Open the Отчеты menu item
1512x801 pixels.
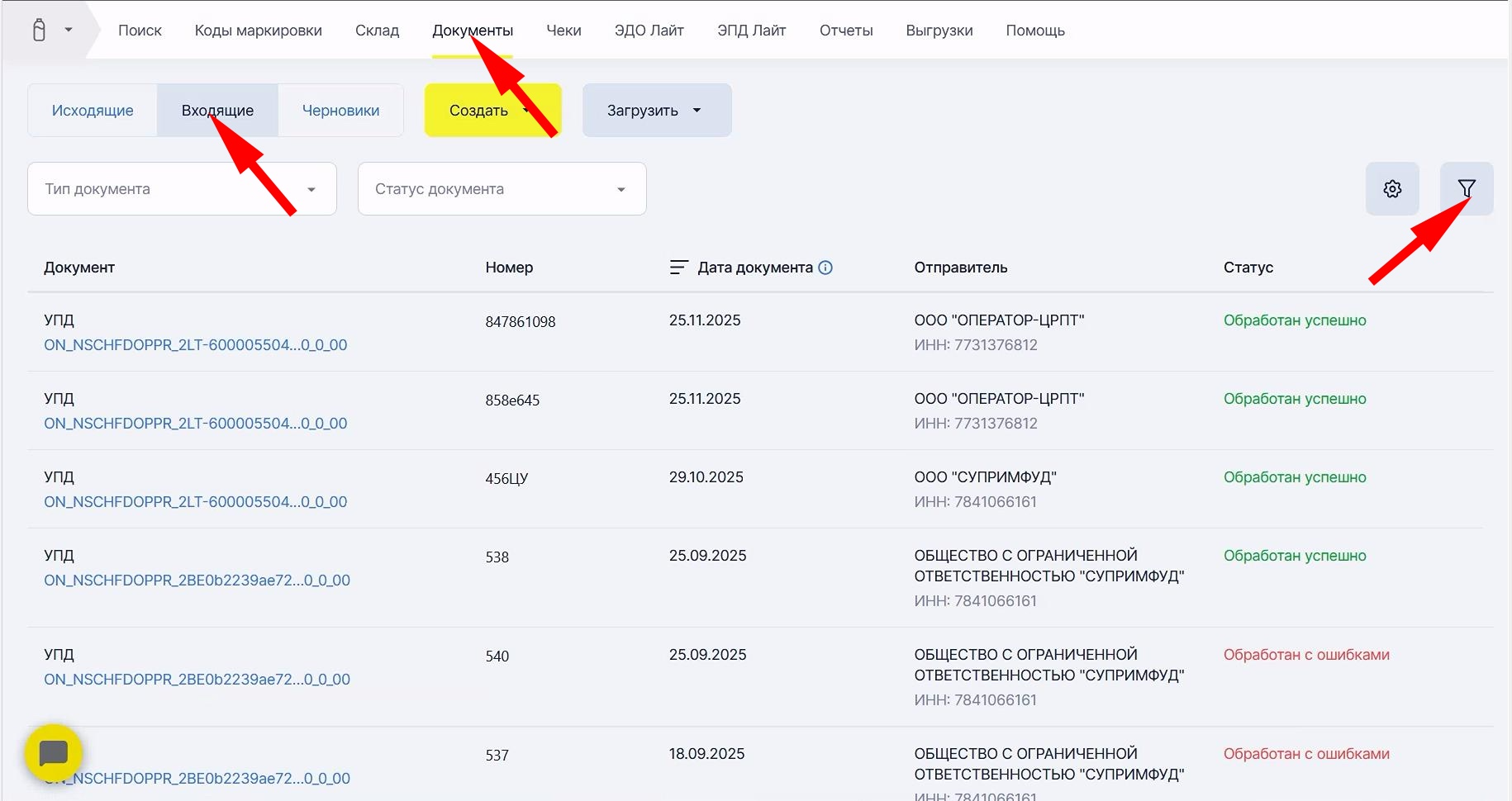(x=845, y=31)
